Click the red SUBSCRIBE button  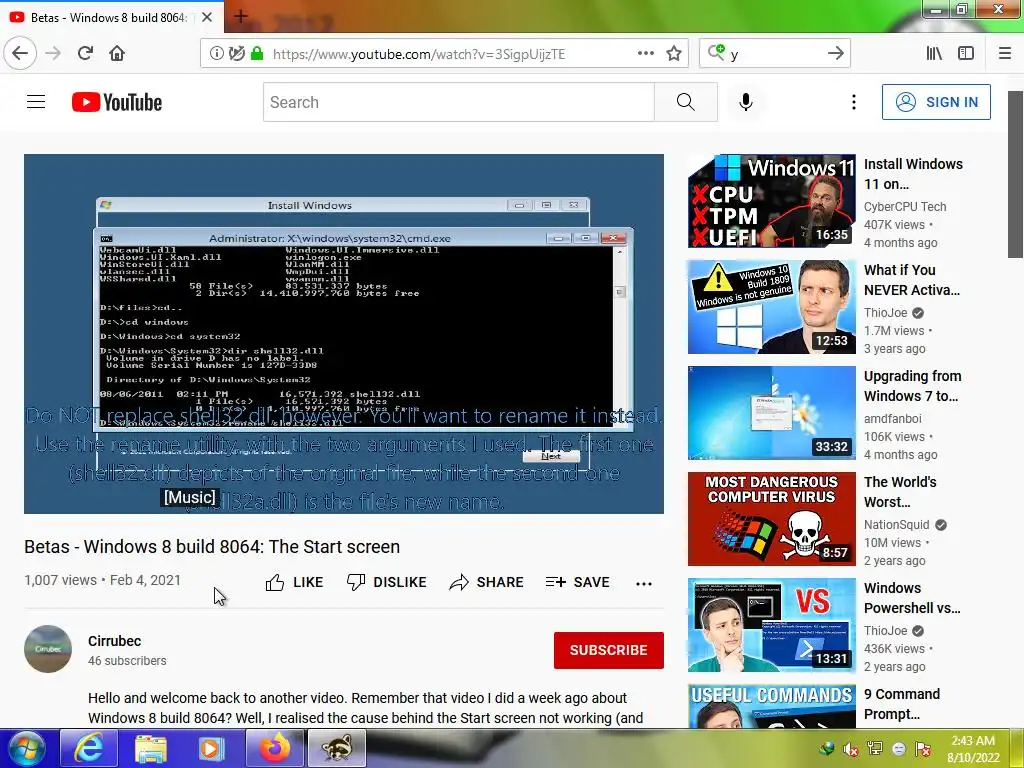(x=609, y=650)
